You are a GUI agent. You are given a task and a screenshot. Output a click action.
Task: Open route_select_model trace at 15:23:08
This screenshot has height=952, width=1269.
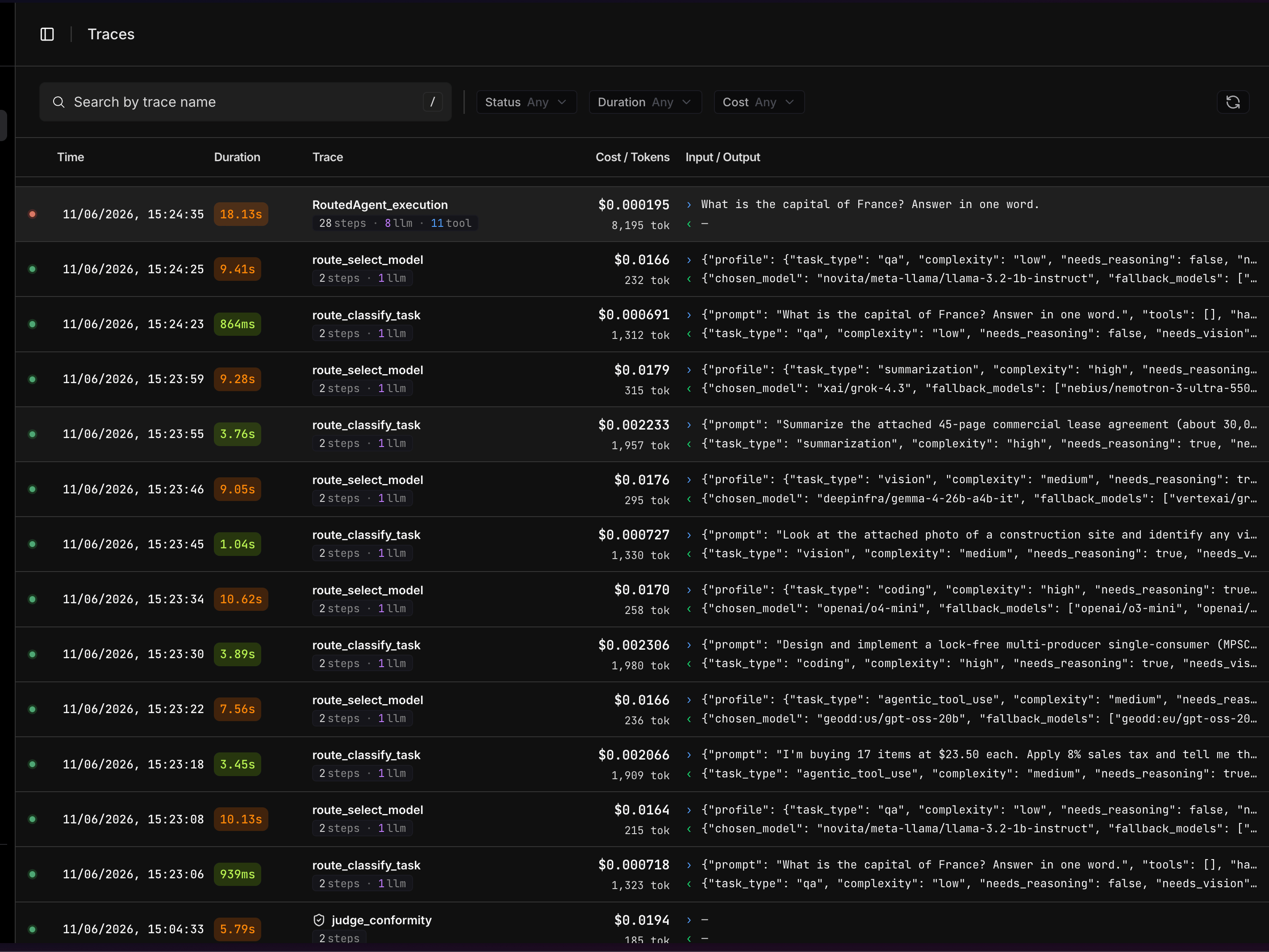point(368,810)
